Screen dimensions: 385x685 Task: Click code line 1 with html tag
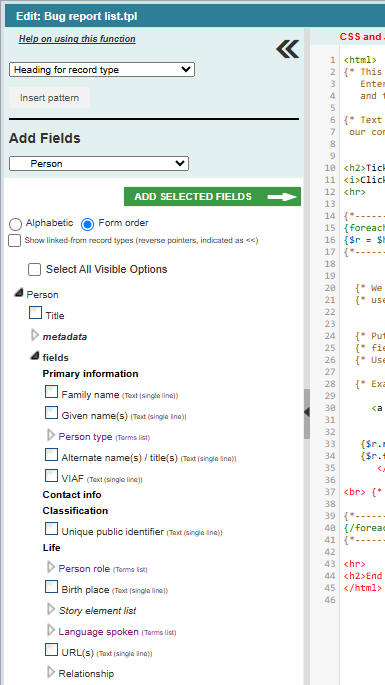tap(360, 60)
